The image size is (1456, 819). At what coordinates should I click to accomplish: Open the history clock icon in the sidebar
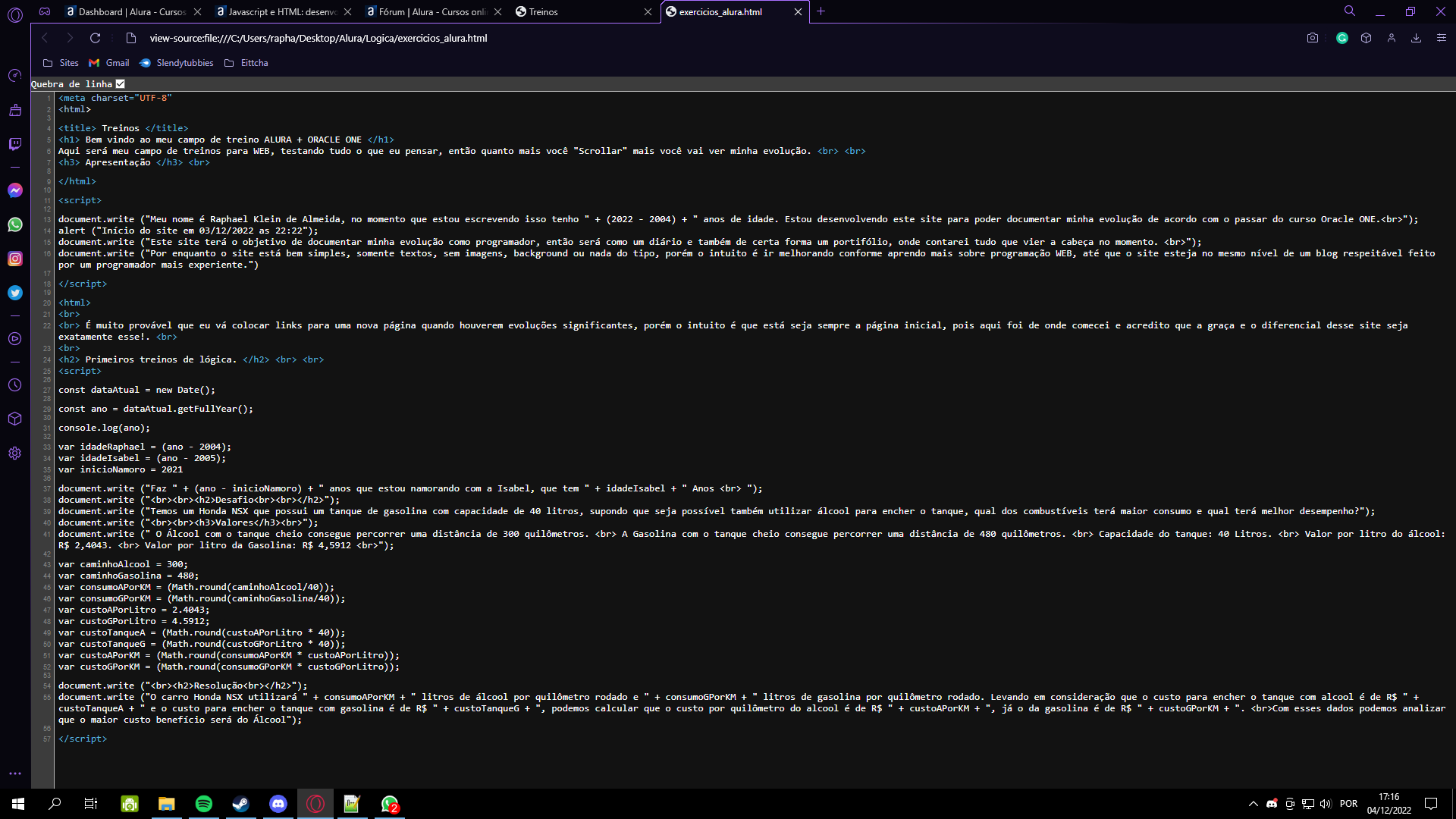point(15,385)
